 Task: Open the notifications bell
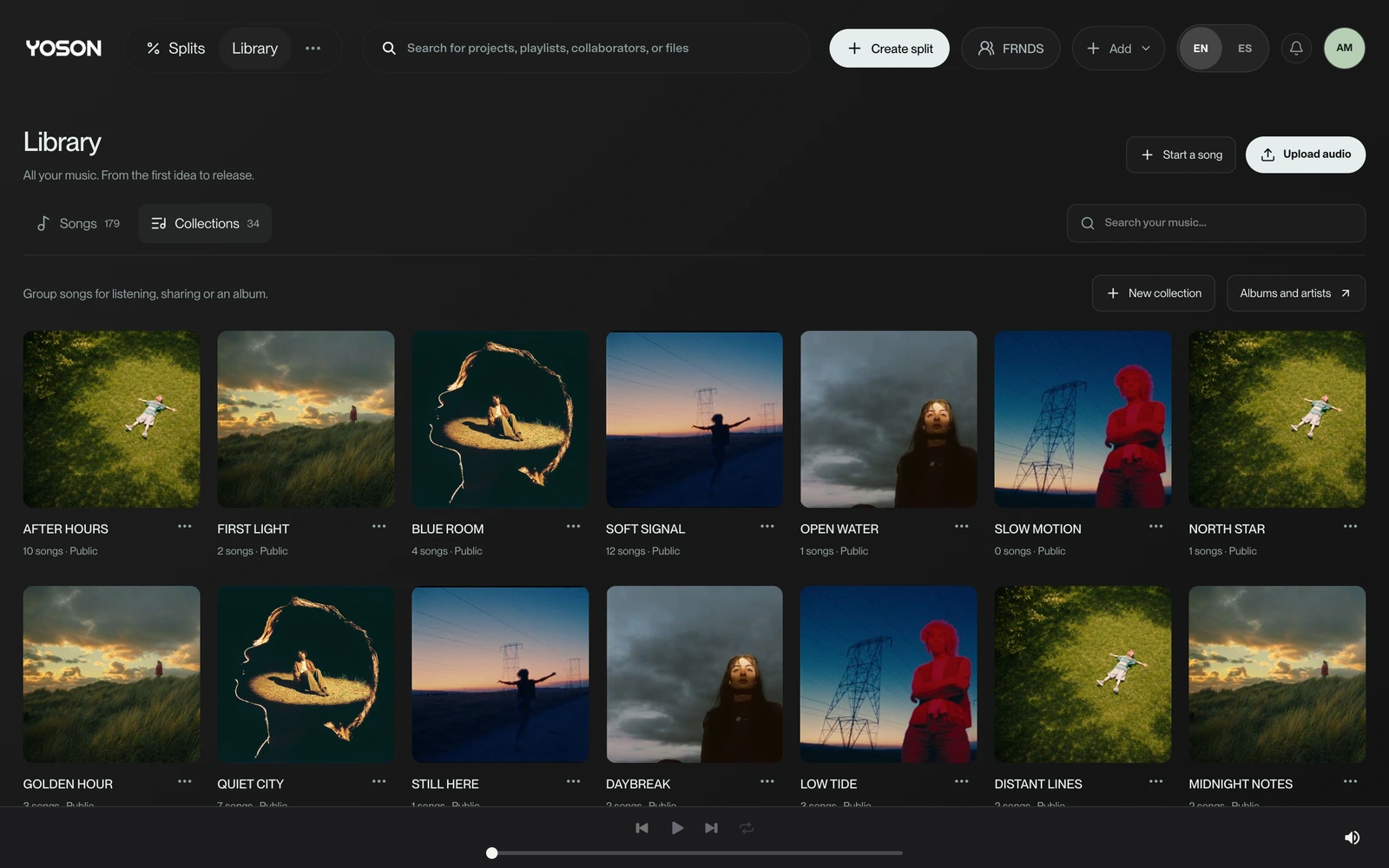[x=1295, y=49]
